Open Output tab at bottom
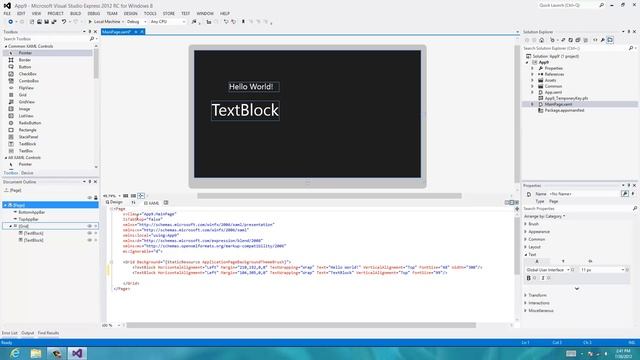Screen dimensions: 640x360 [x=28, y=333]
